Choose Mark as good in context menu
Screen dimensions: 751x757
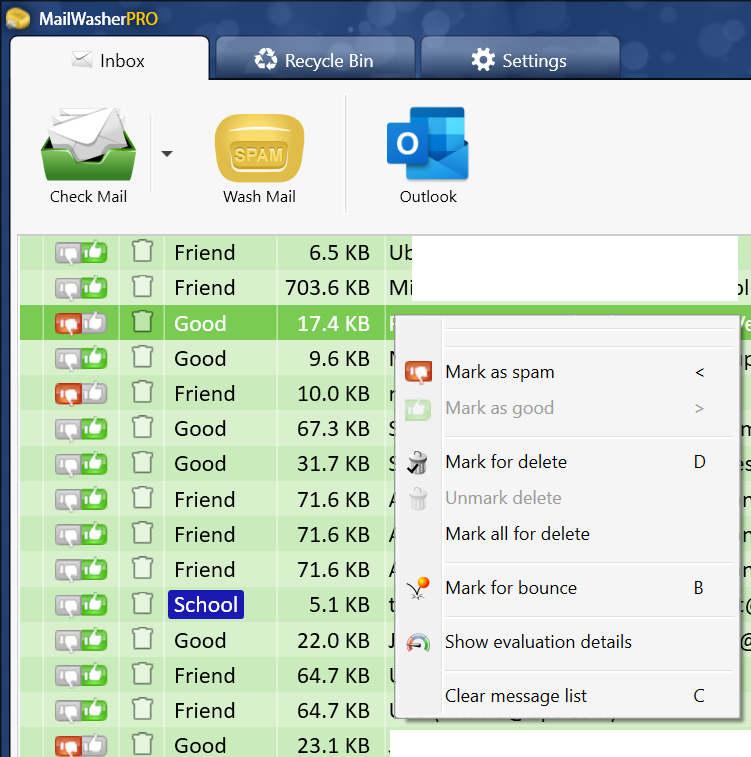(568, 408)
